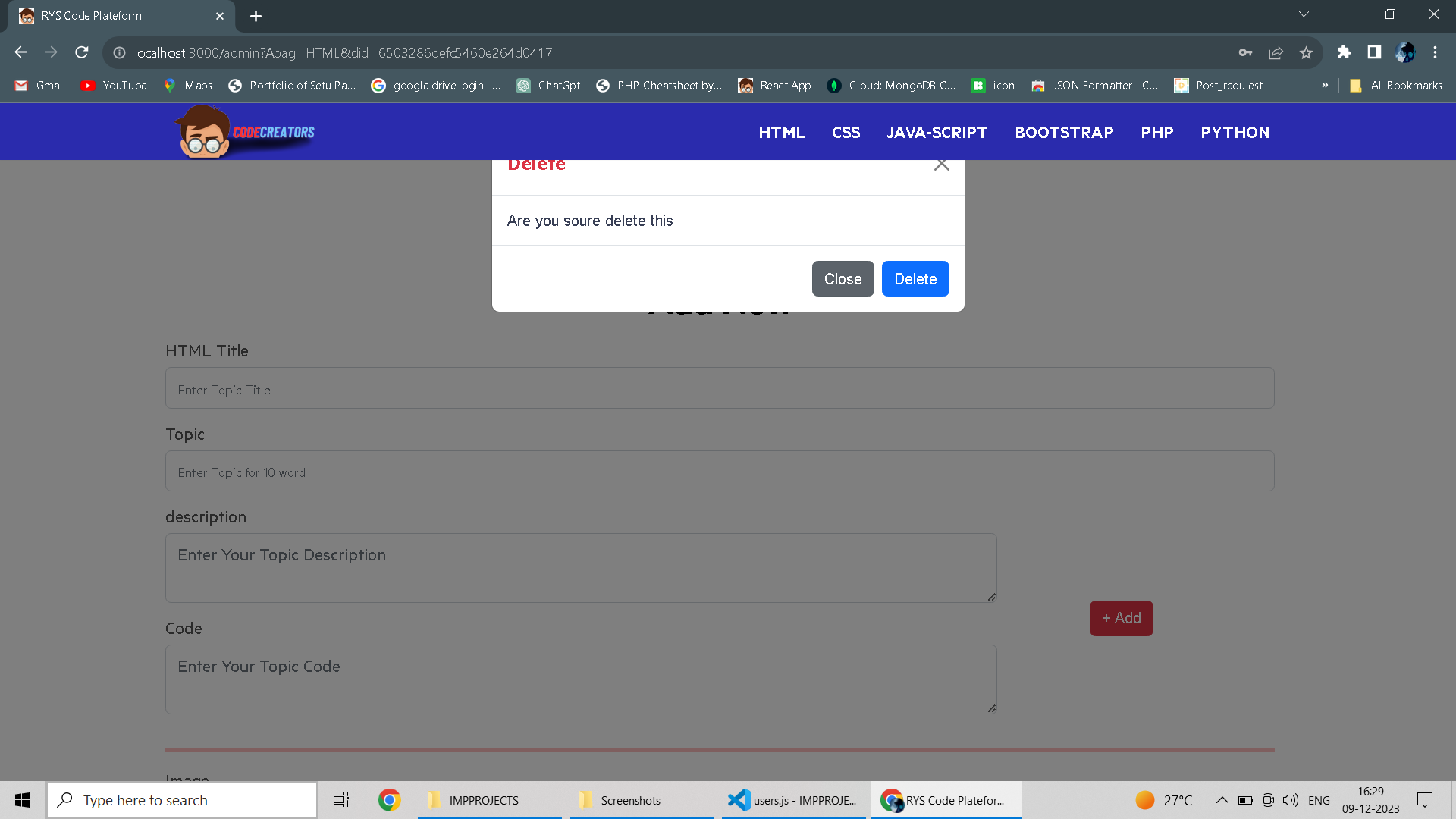Open Chrome's three-dot menu
Image resolution: width=1456 pixels, height=819 pixels.
(x=1435, y=52)
